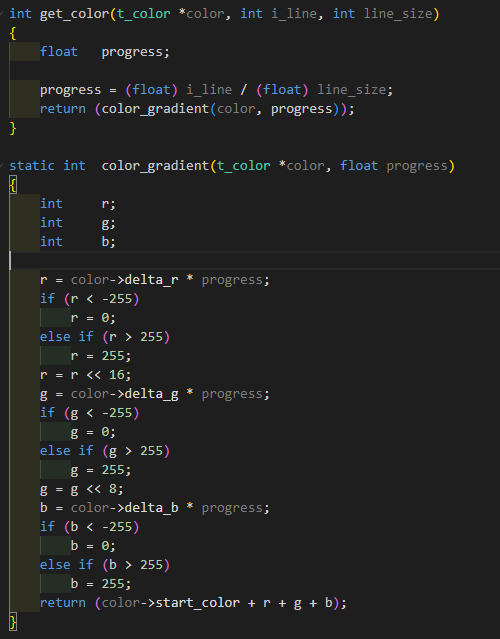Click the "int r;" declaration
Image resolution: width=500 pixels, height=639 pixels.
click(78, 204)
